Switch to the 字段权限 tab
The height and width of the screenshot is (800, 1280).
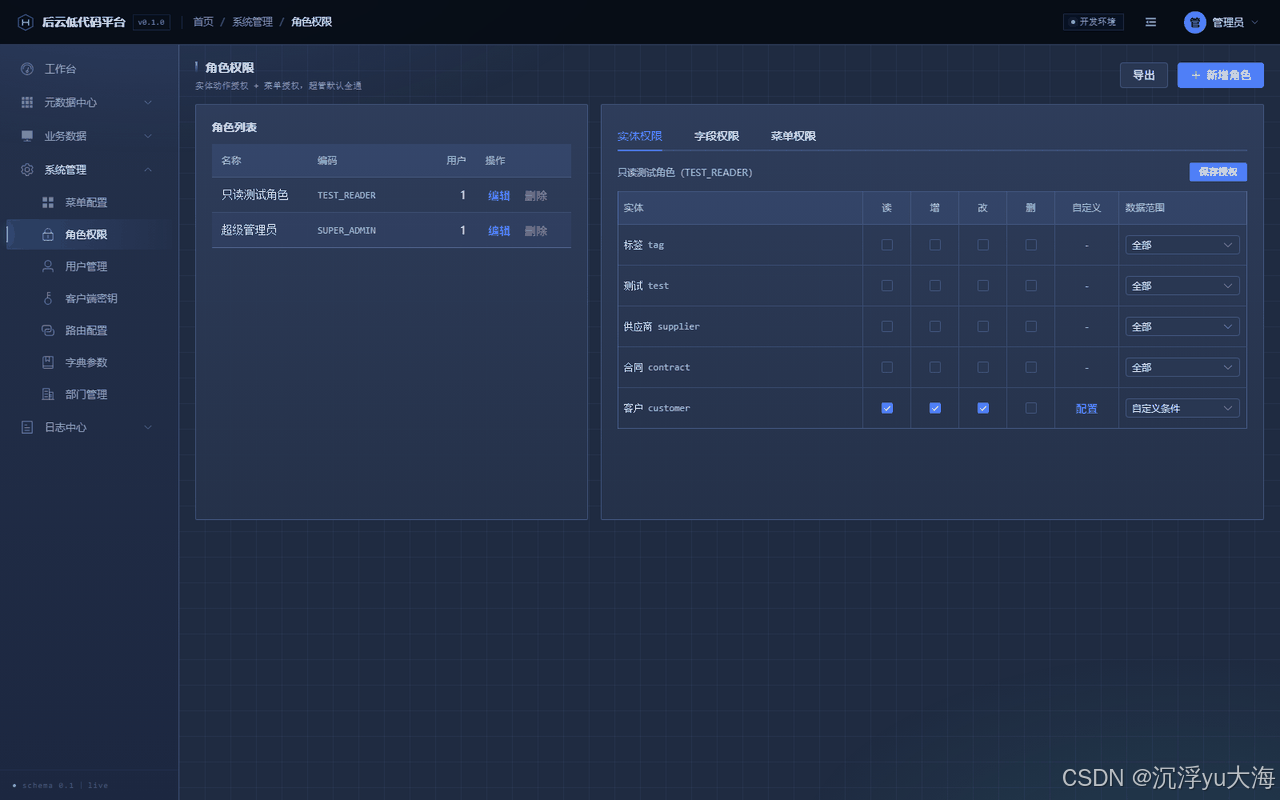point(717,136)
